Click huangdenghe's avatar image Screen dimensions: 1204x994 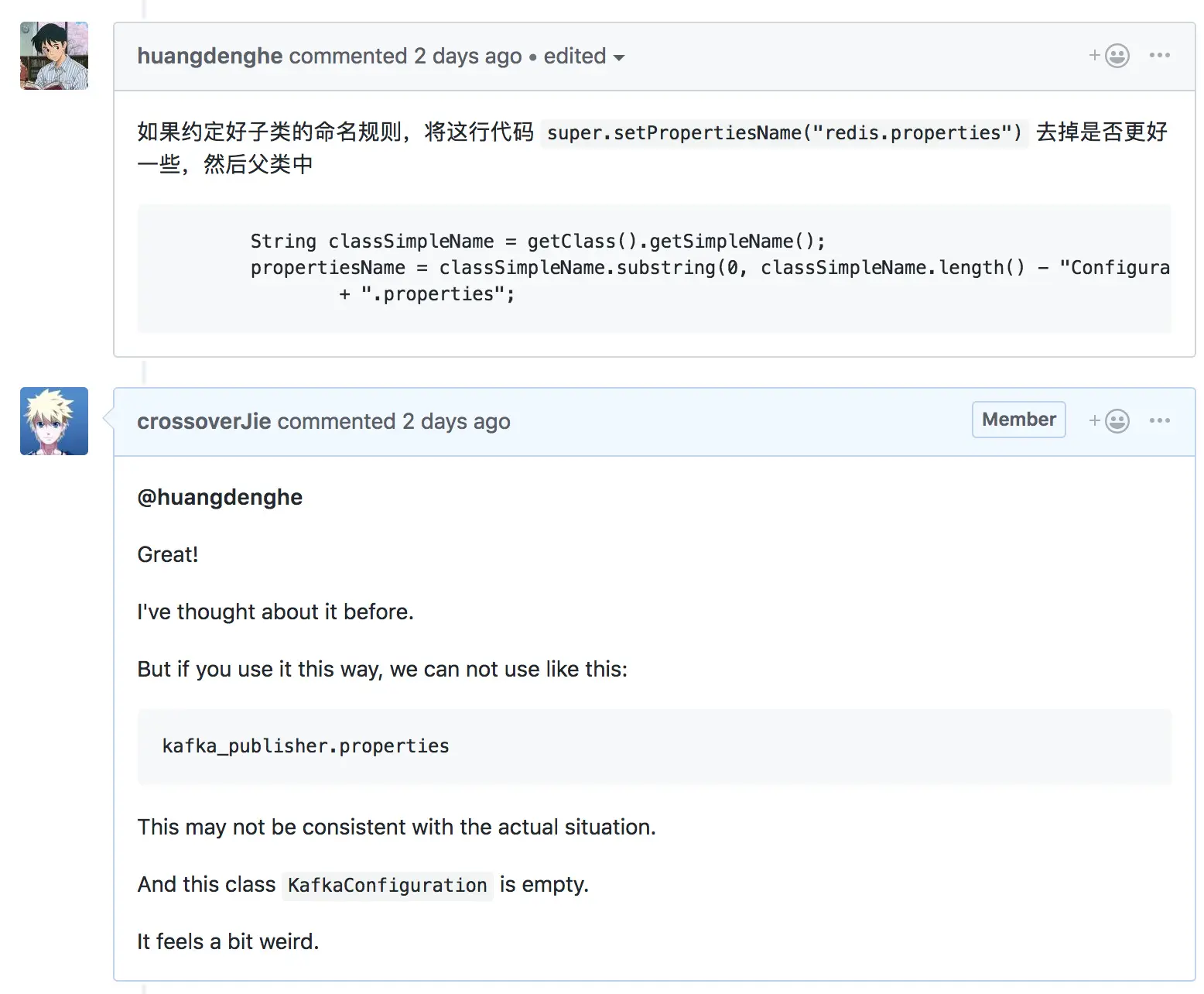click(x=54, y=56)
